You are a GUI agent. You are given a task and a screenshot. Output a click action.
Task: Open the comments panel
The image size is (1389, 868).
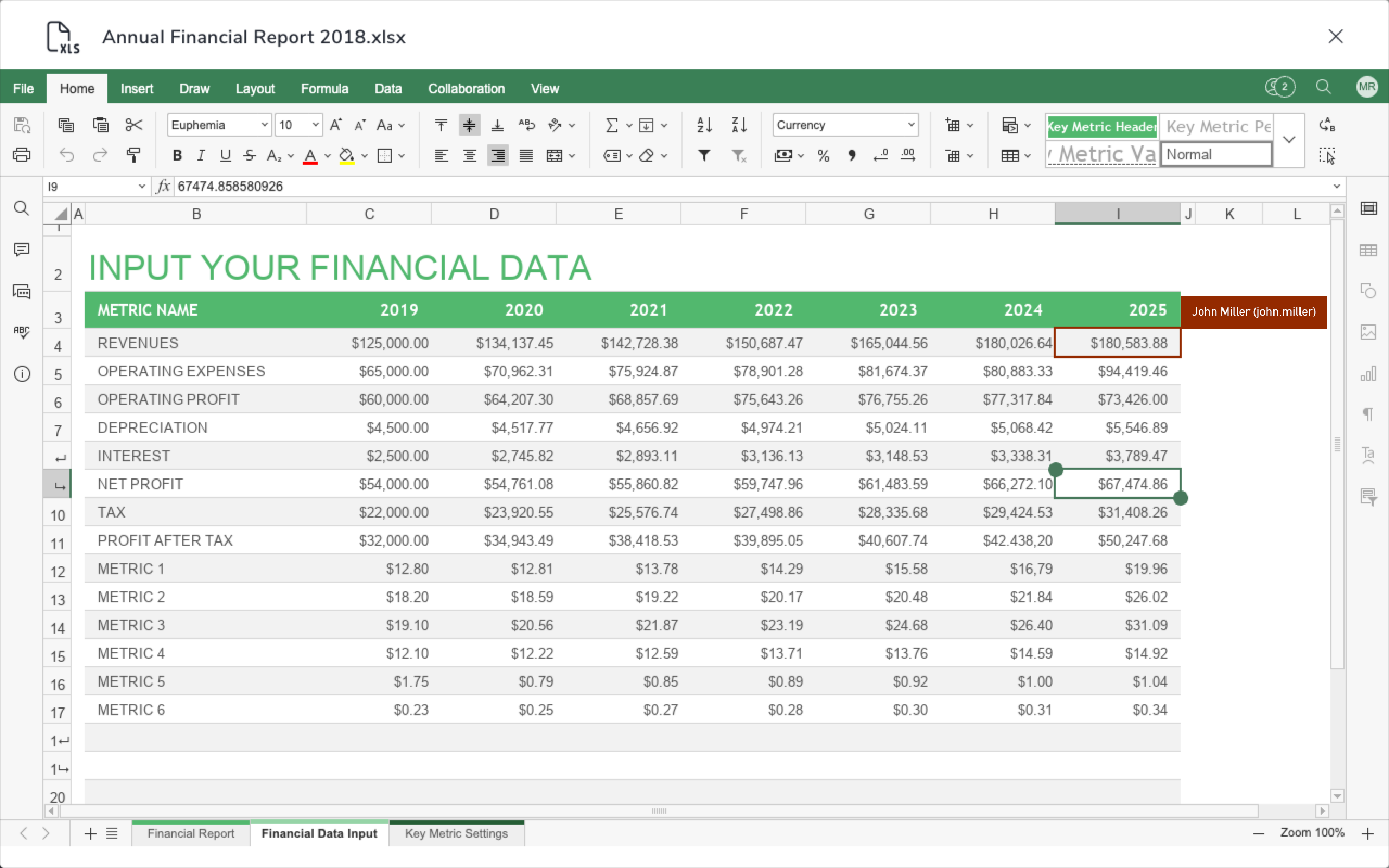(21, 249)
